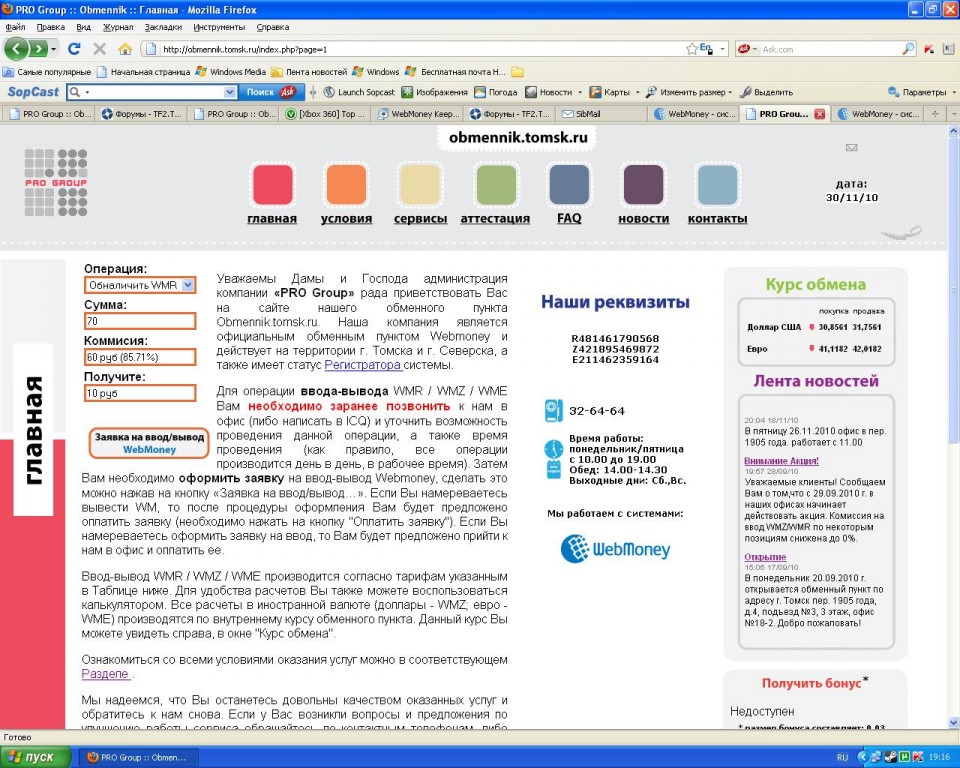Switch to the [Xbox 360] Top tab
This screenshot has height=768, width=960.
tap(325, 114)
